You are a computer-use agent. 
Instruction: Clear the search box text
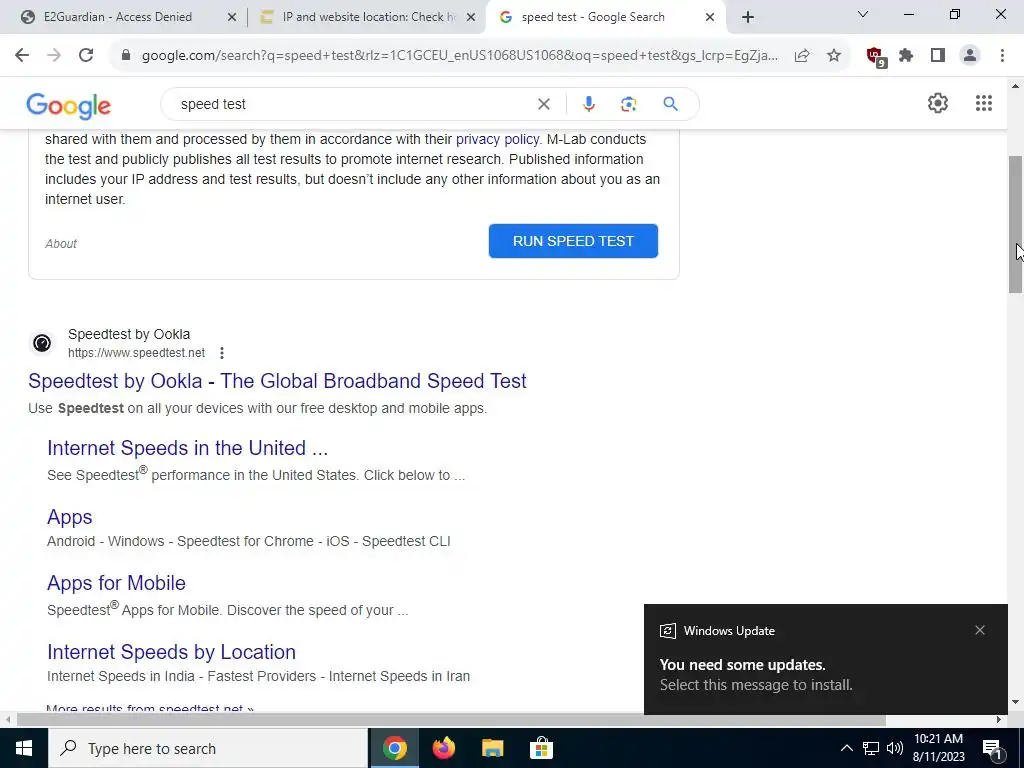pyautogui.click(x=543, y=104)
